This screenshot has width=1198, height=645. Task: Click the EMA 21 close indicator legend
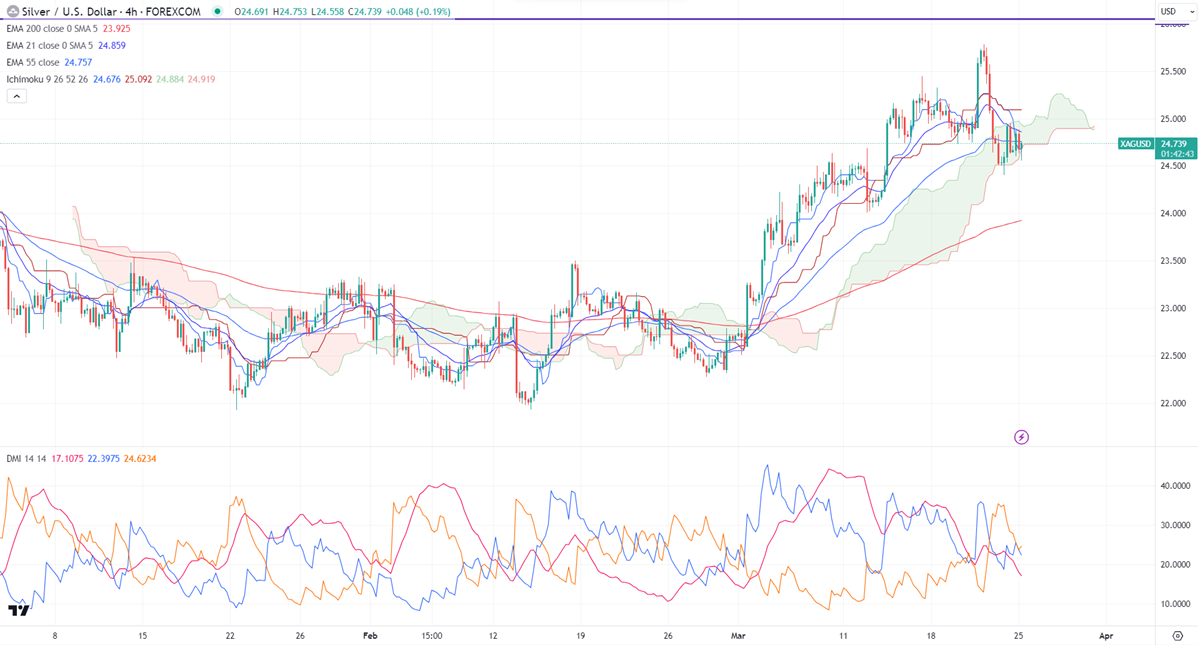click(49, 46)
